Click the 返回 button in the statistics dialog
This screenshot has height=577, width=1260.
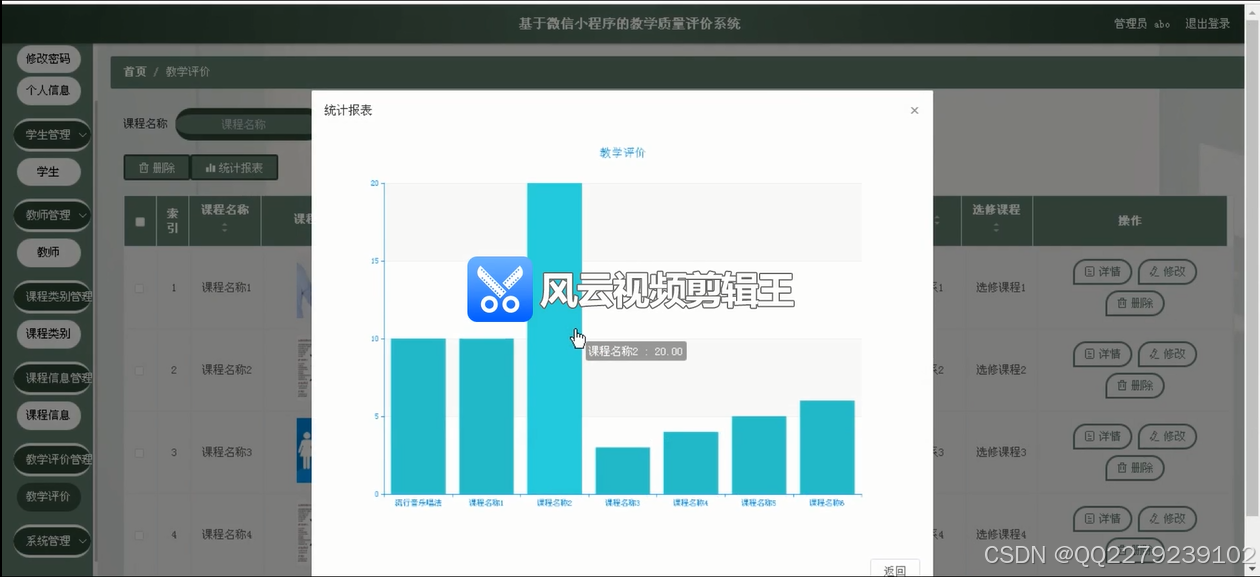pos(895,567)
